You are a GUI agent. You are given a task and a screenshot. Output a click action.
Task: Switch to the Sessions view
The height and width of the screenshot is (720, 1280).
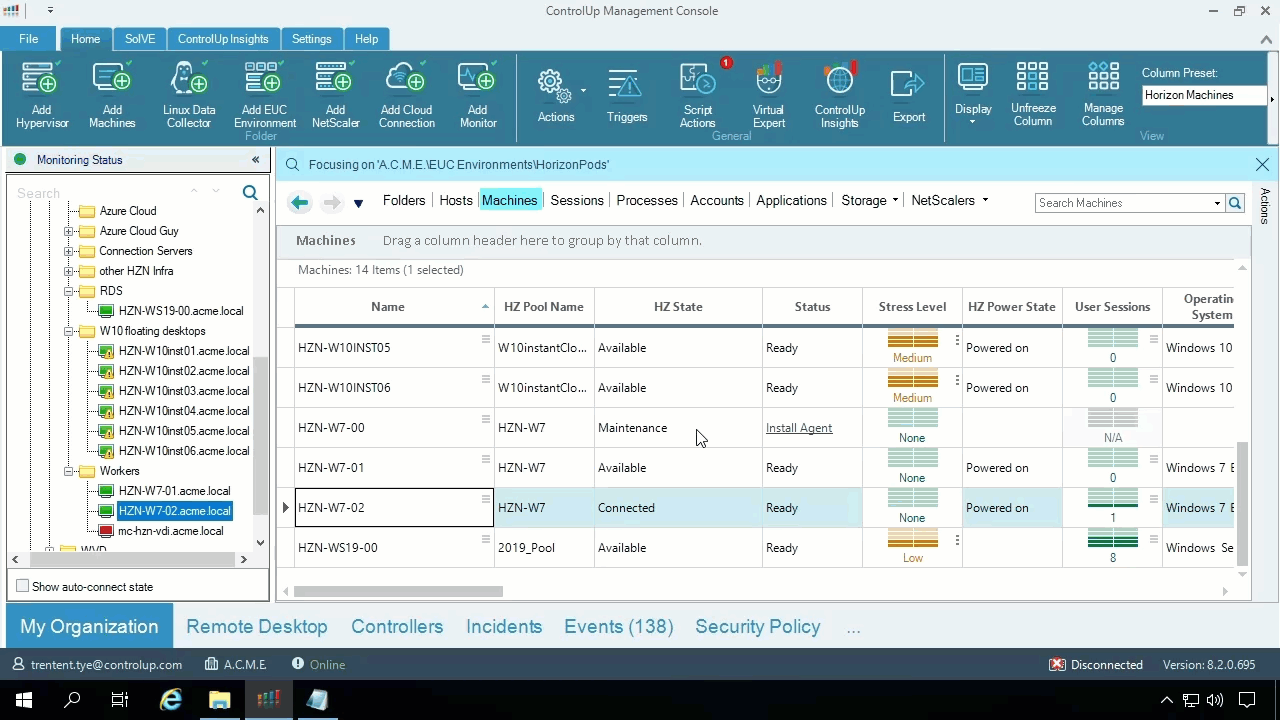577,200
